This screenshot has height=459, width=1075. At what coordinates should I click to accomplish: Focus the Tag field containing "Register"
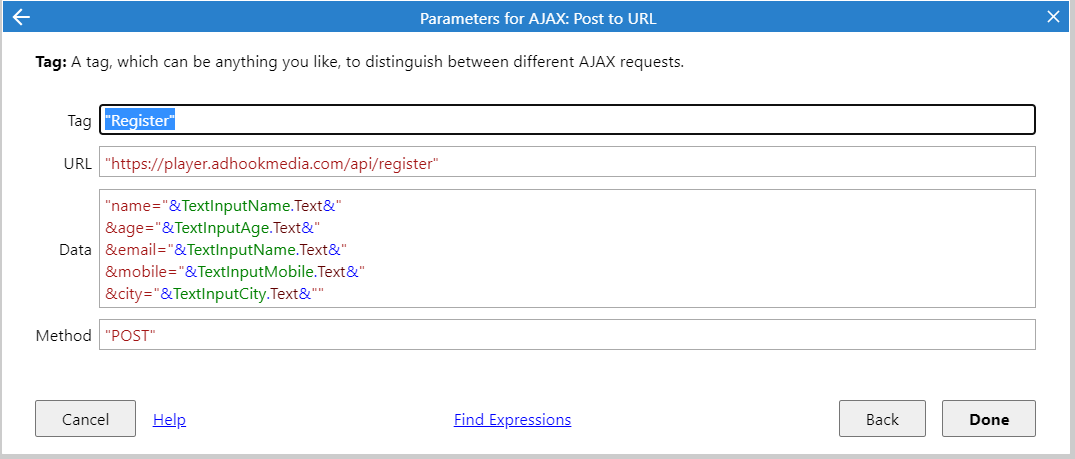[x=567, y=120]
